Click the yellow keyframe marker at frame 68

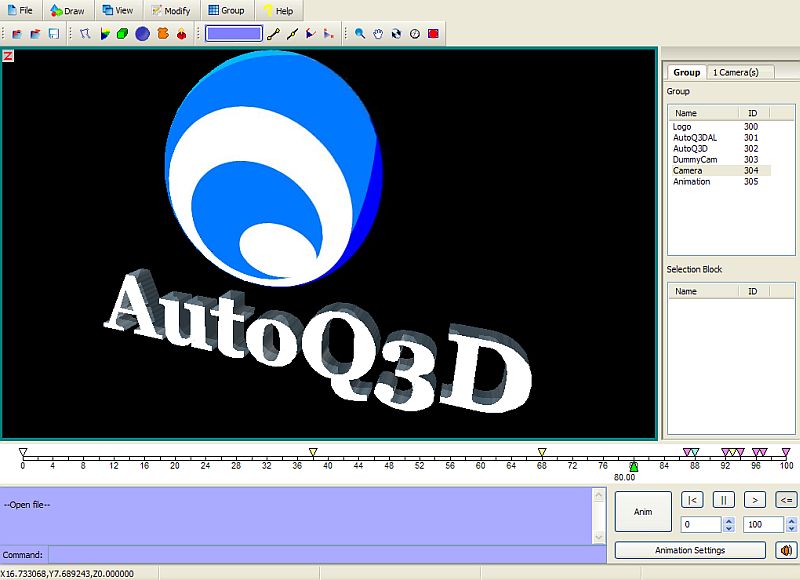[542, 452]
